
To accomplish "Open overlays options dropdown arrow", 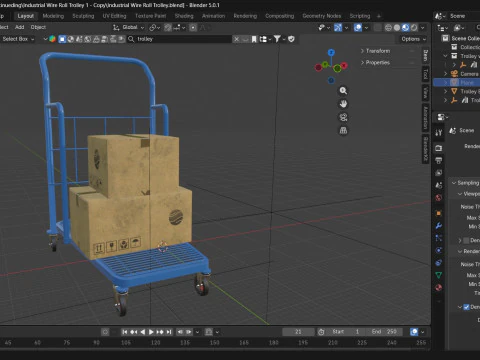I will tap(366, 28).
